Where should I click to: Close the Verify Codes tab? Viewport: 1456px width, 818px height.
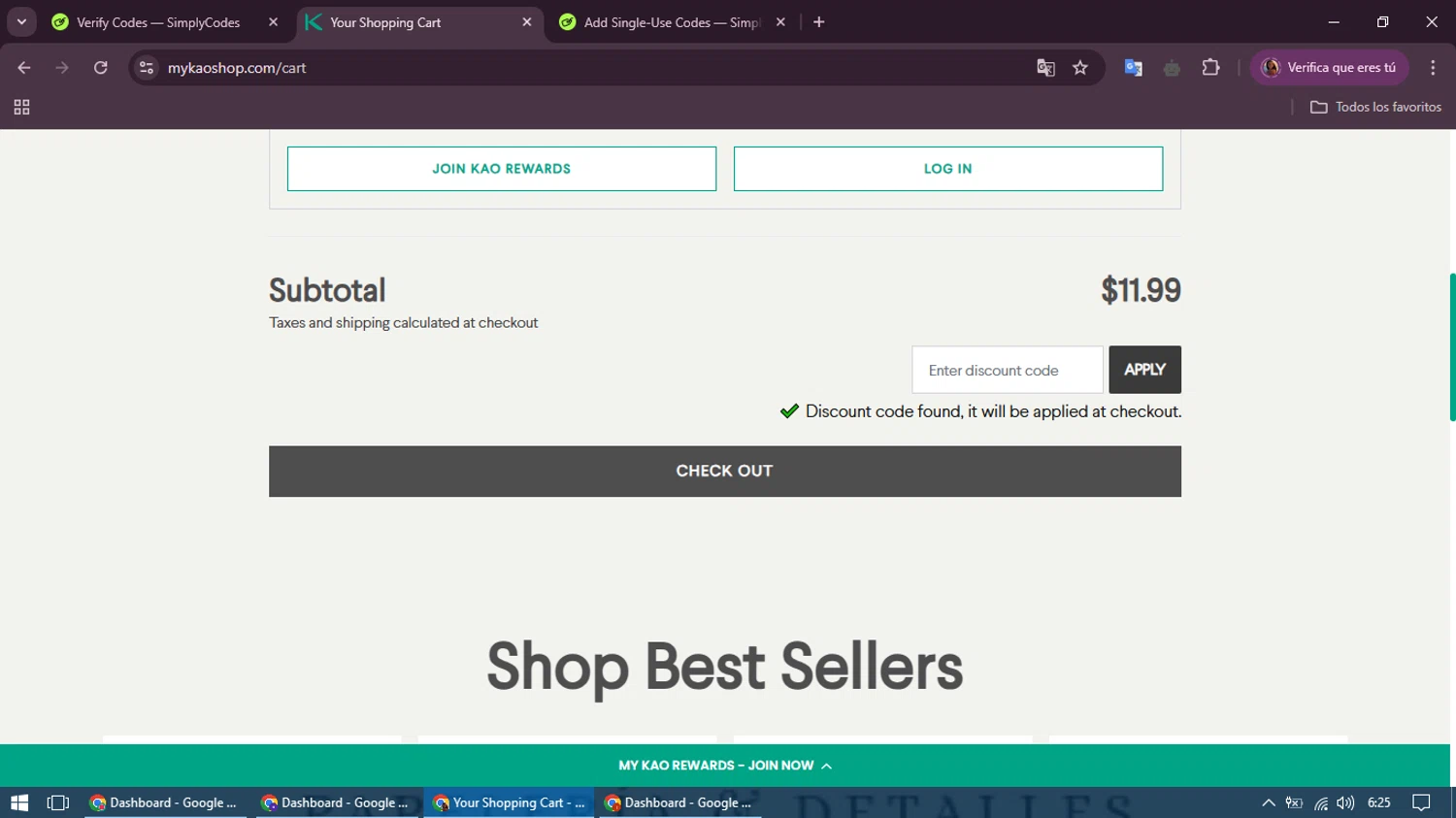(x=273, y=22)
